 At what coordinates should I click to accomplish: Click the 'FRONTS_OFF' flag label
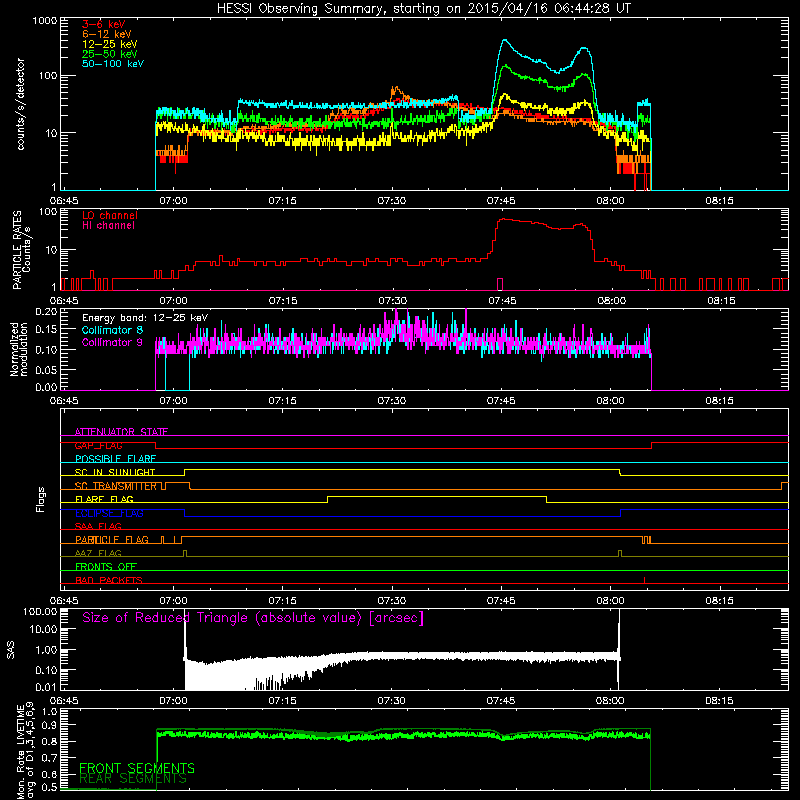point(106,566)
